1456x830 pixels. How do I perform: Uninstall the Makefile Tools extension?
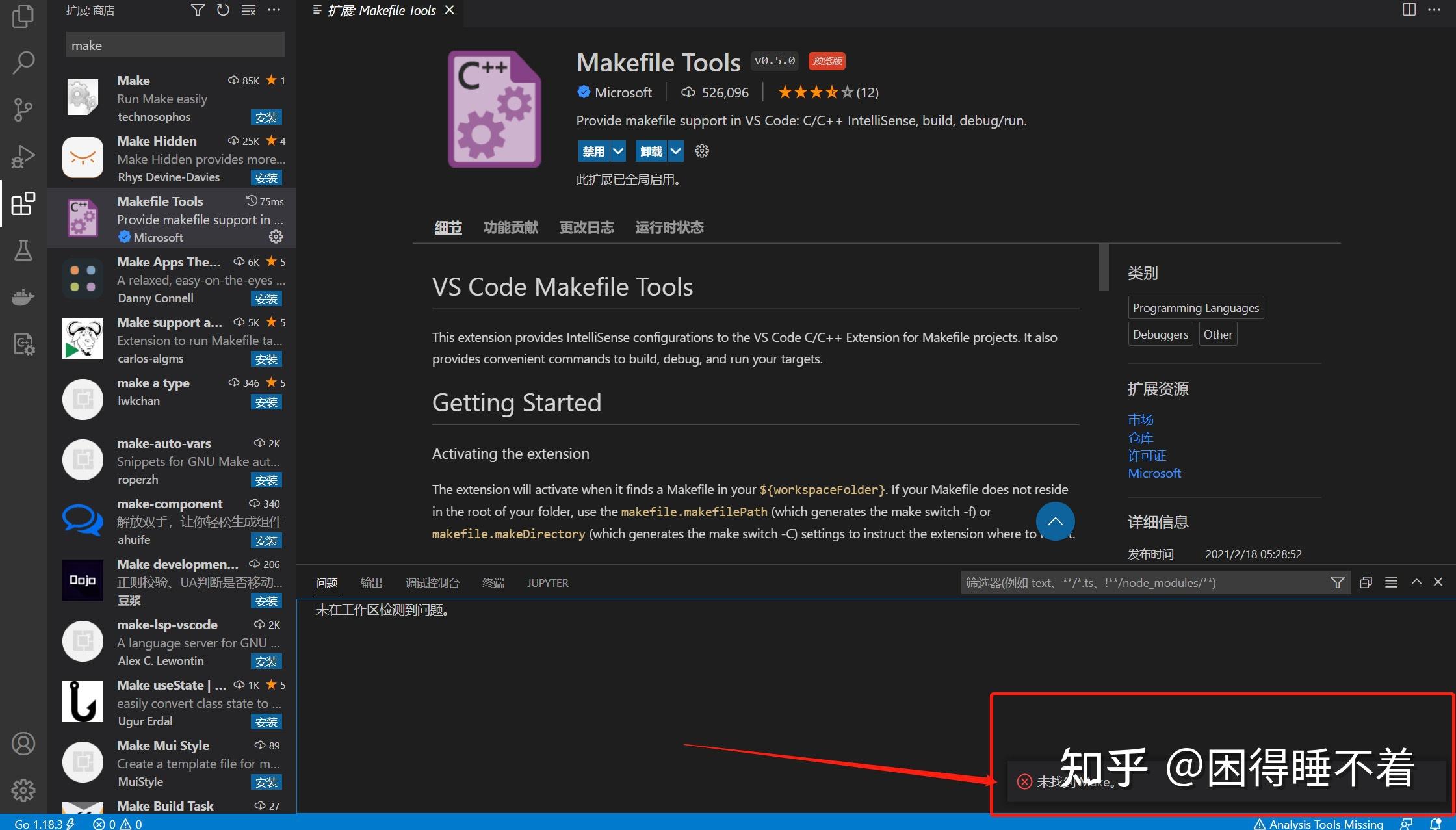point(651,151)
